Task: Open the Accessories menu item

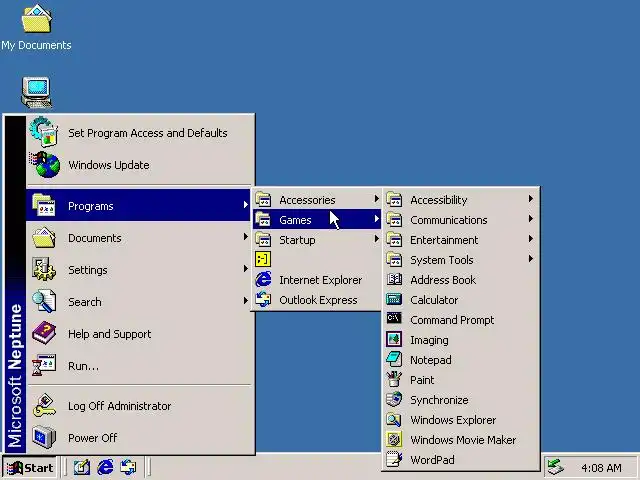Action: click(317, 200)
